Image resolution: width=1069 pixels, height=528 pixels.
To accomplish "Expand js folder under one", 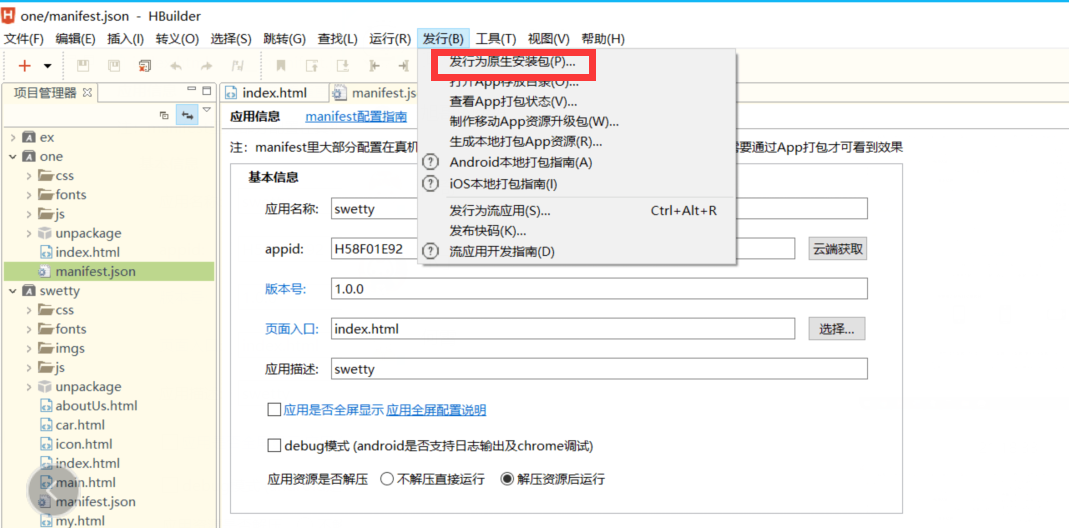I will (x=29, y=214).
